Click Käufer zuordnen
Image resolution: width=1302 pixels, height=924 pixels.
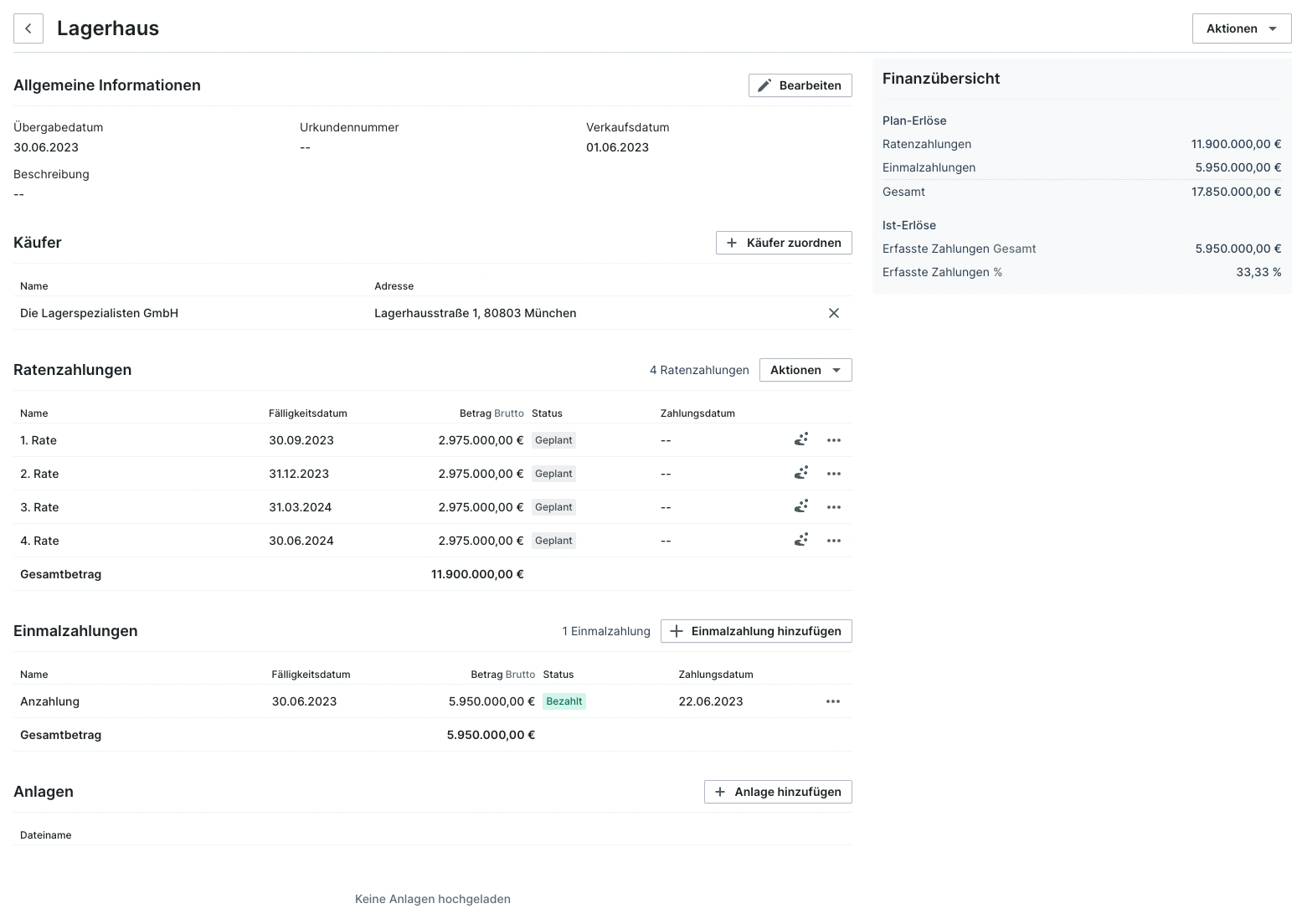[x=783, y=243]
